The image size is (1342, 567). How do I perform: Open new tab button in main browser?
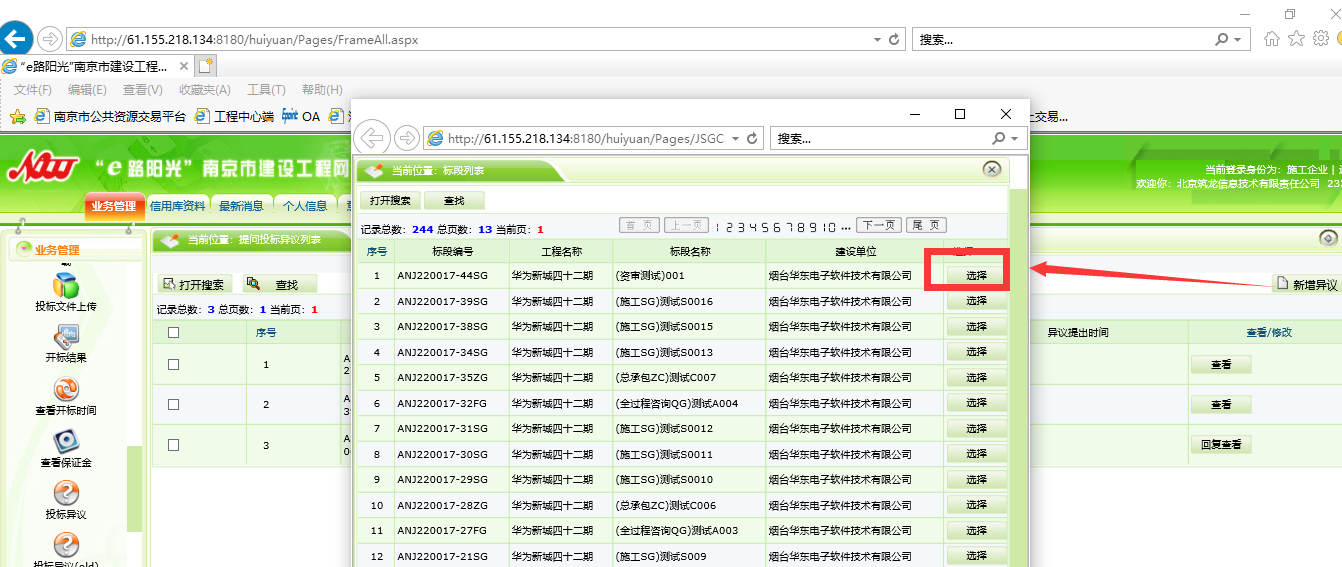[206, 66]
